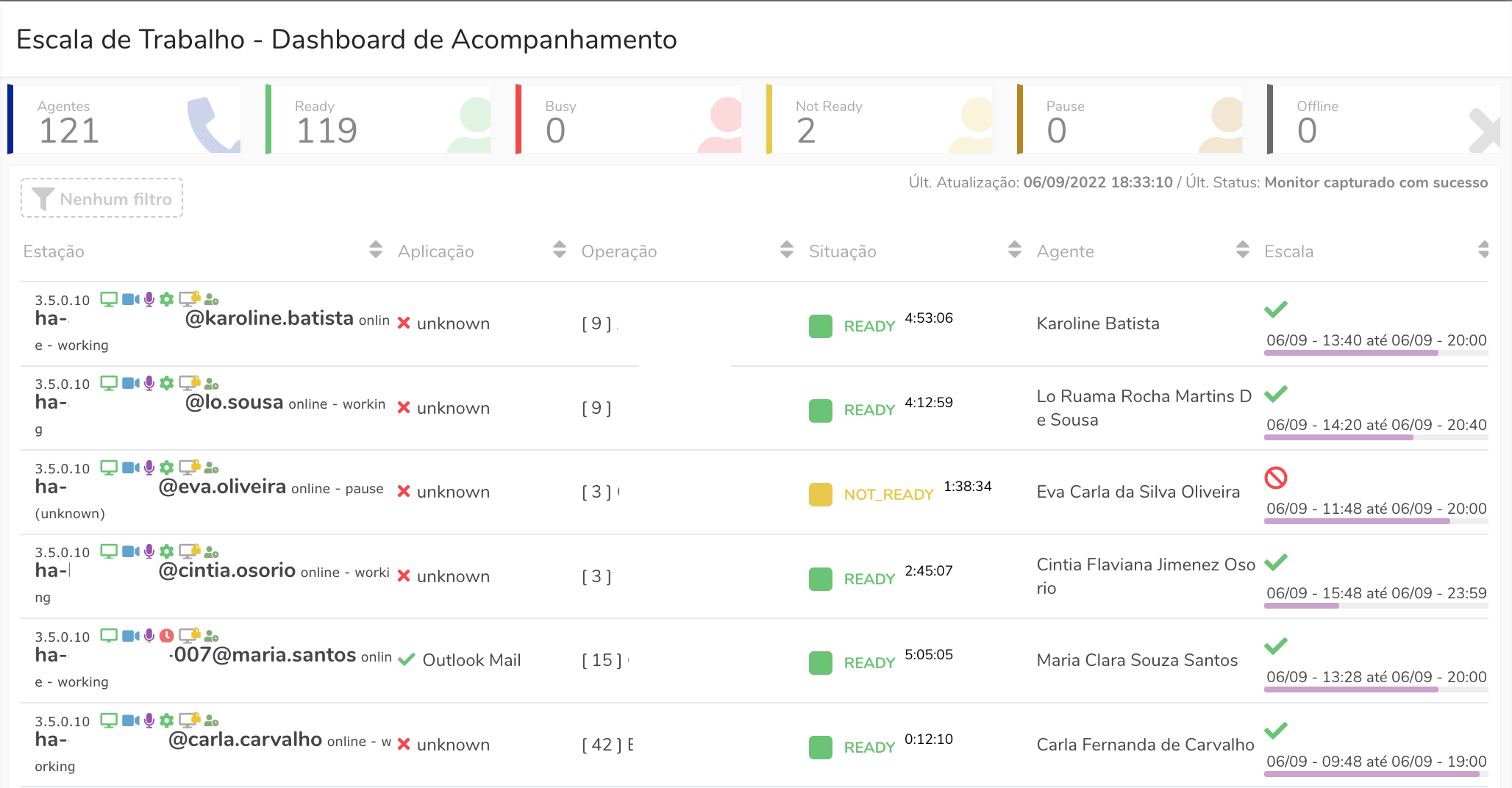Screen dimensions: 1512x788
Task: Sort table by Situação column arrows
Action: (1015, 250)
